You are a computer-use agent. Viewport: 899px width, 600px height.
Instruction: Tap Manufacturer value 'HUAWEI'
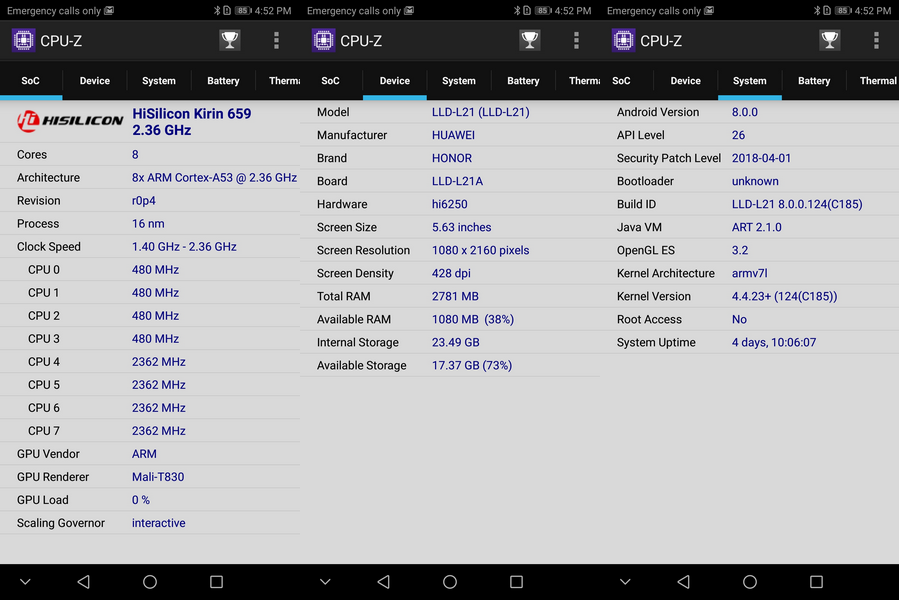coord(454,135)
